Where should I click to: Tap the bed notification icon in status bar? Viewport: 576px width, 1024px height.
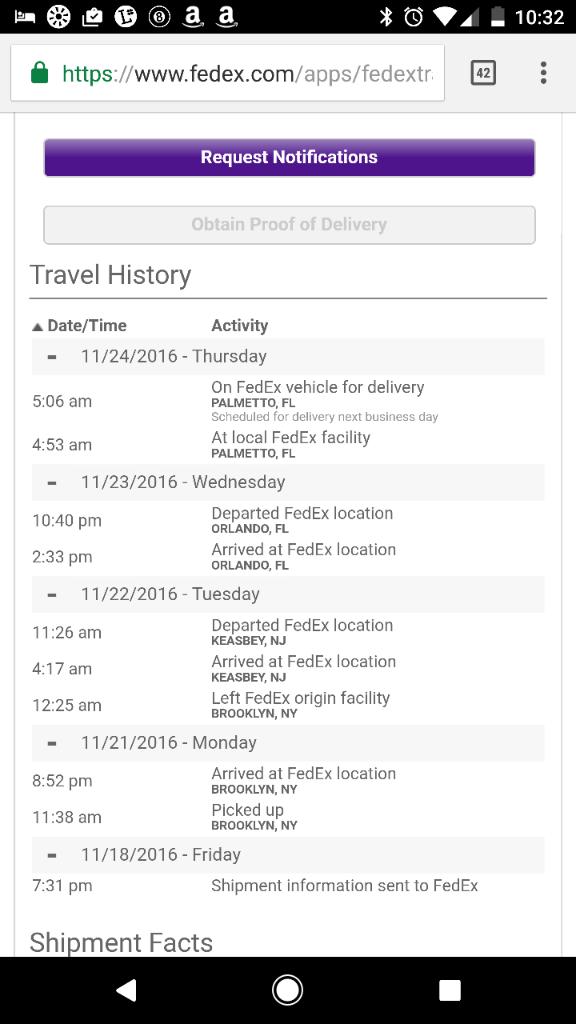tap(24, 18)
